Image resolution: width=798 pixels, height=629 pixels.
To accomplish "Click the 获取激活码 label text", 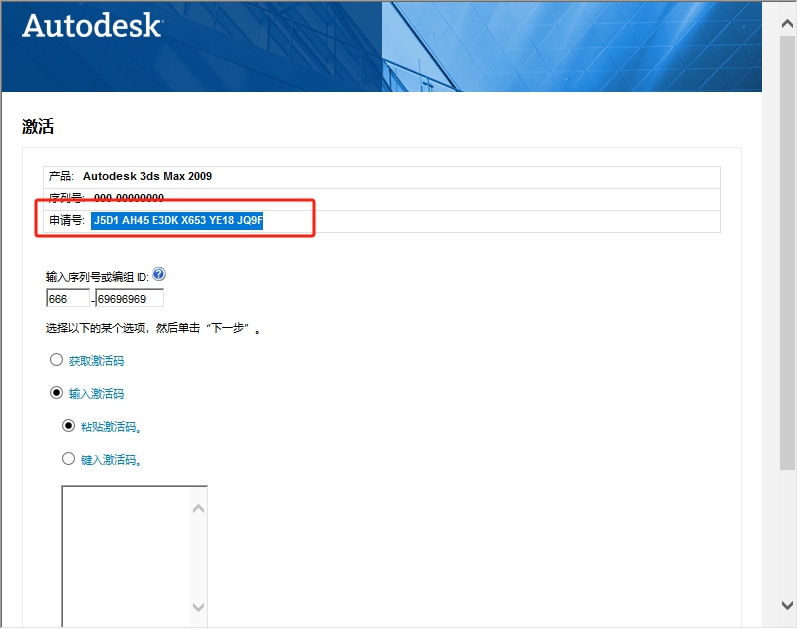I will coord(96,361).
